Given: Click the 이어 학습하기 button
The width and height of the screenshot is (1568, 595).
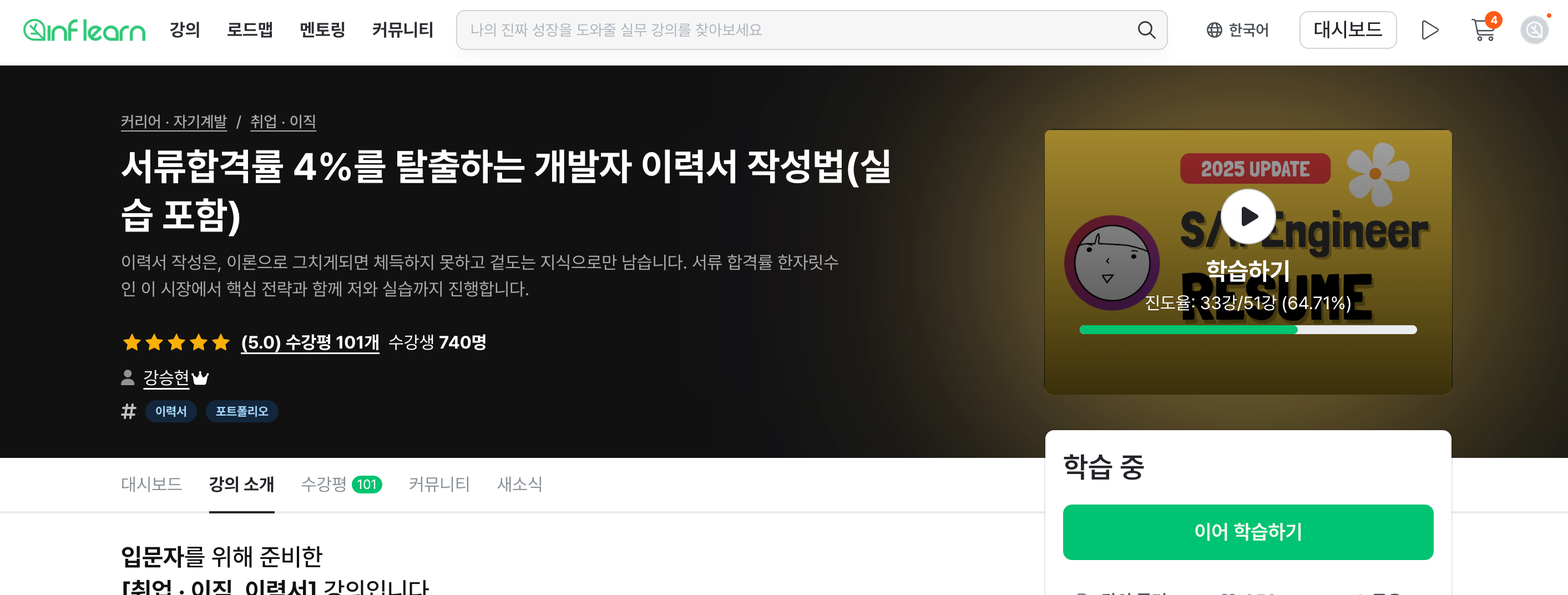Looking at the screenshot, I should pyautogui.click(x=1248, y=532).
